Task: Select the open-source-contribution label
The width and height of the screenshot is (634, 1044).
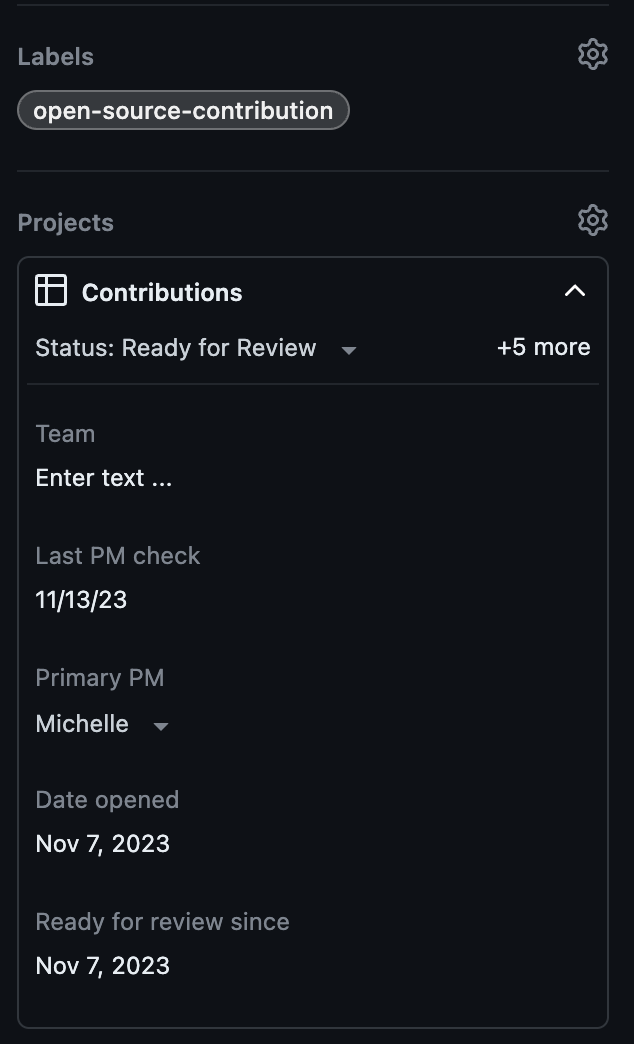Action: tap(183, 110)
